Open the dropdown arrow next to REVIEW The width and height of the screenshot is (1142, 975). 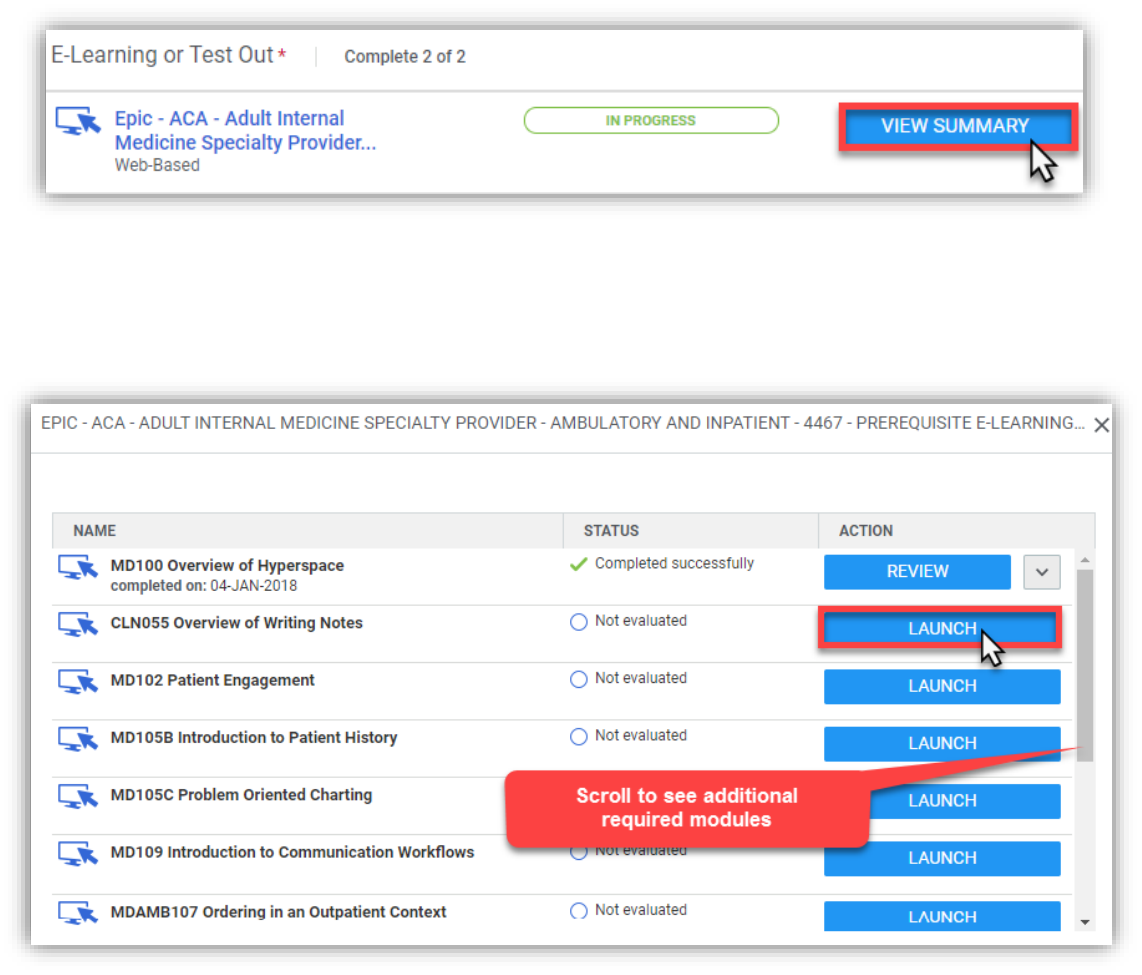tap(1041, 572)
